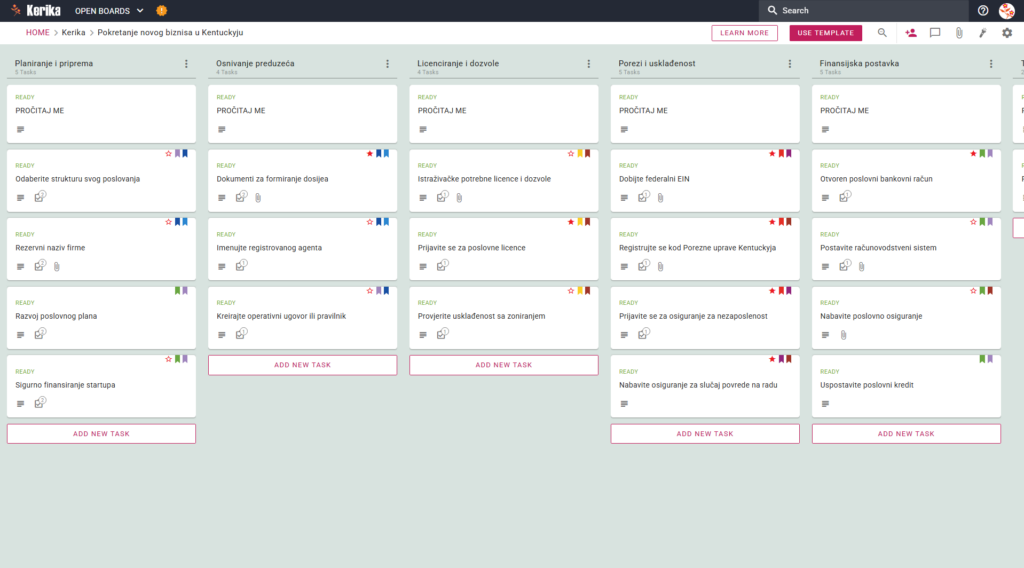Add new task in Planiranje i priprema
The width and height of the screenshot is (1024, 568).
101,434
